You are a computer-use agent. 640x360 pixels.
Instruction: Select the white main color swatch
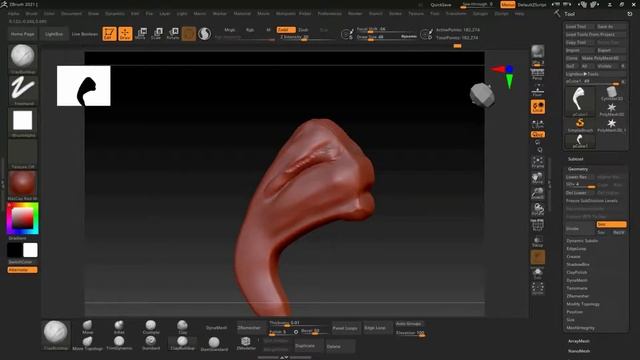coord(30,250)
